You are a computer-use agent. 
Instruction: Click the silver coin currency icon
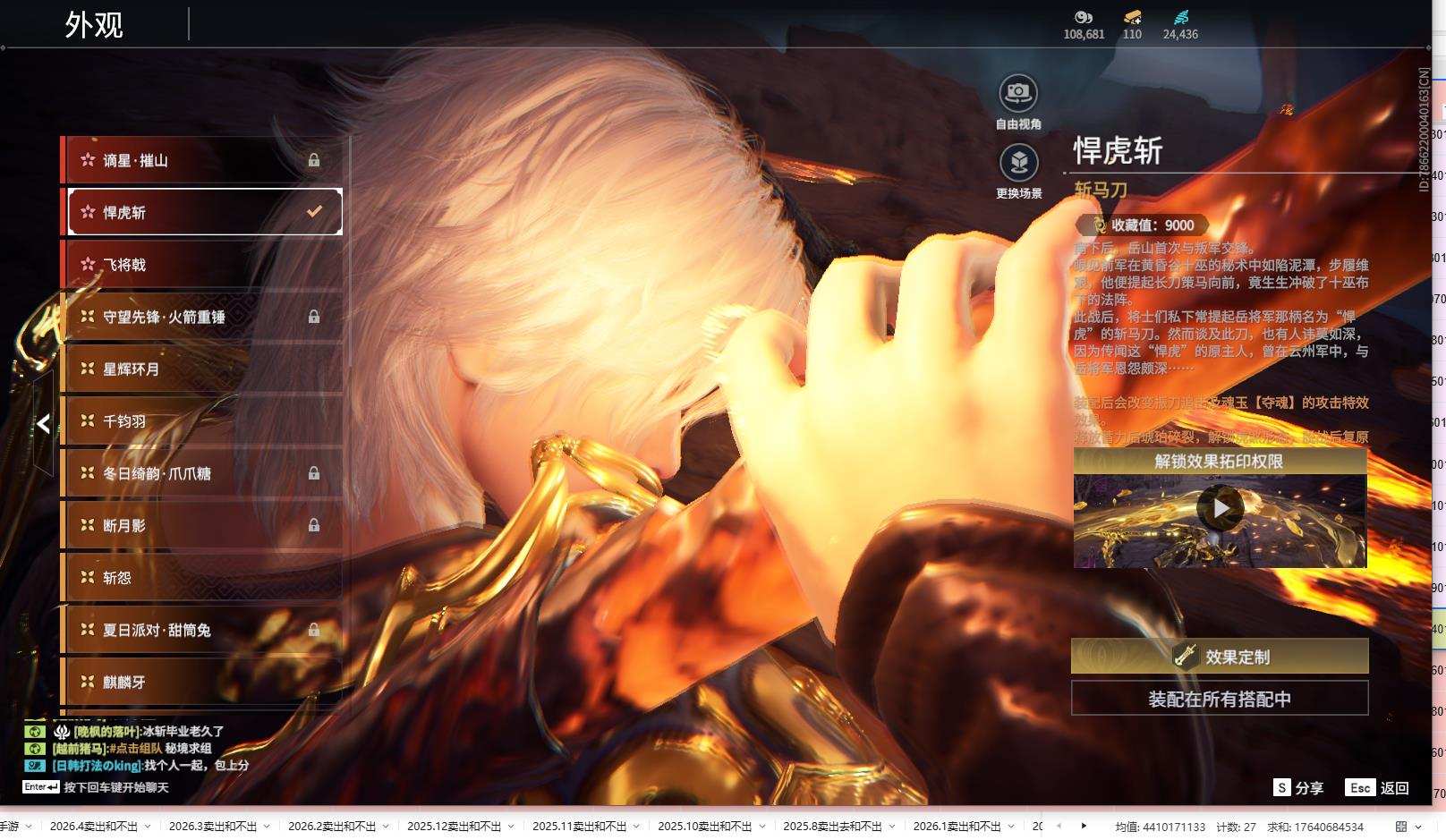click(1084, 17)
